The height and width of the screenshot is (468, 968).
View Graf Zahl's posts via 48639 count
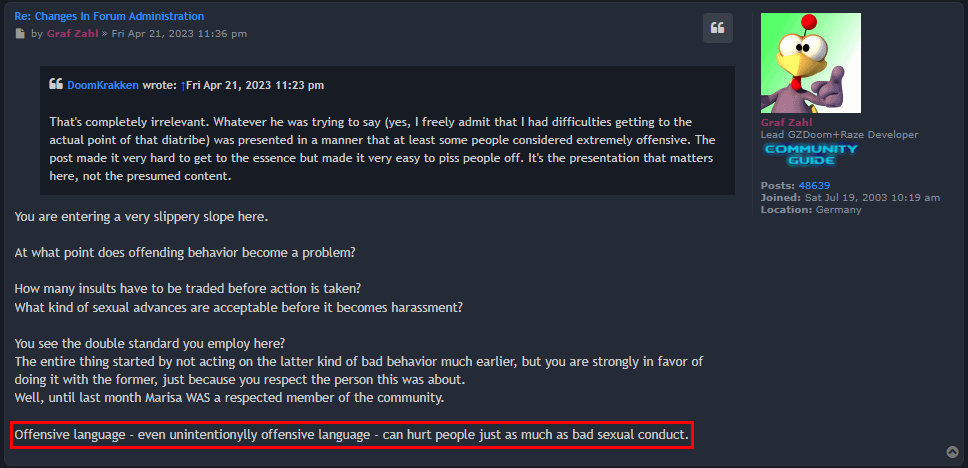814,185
